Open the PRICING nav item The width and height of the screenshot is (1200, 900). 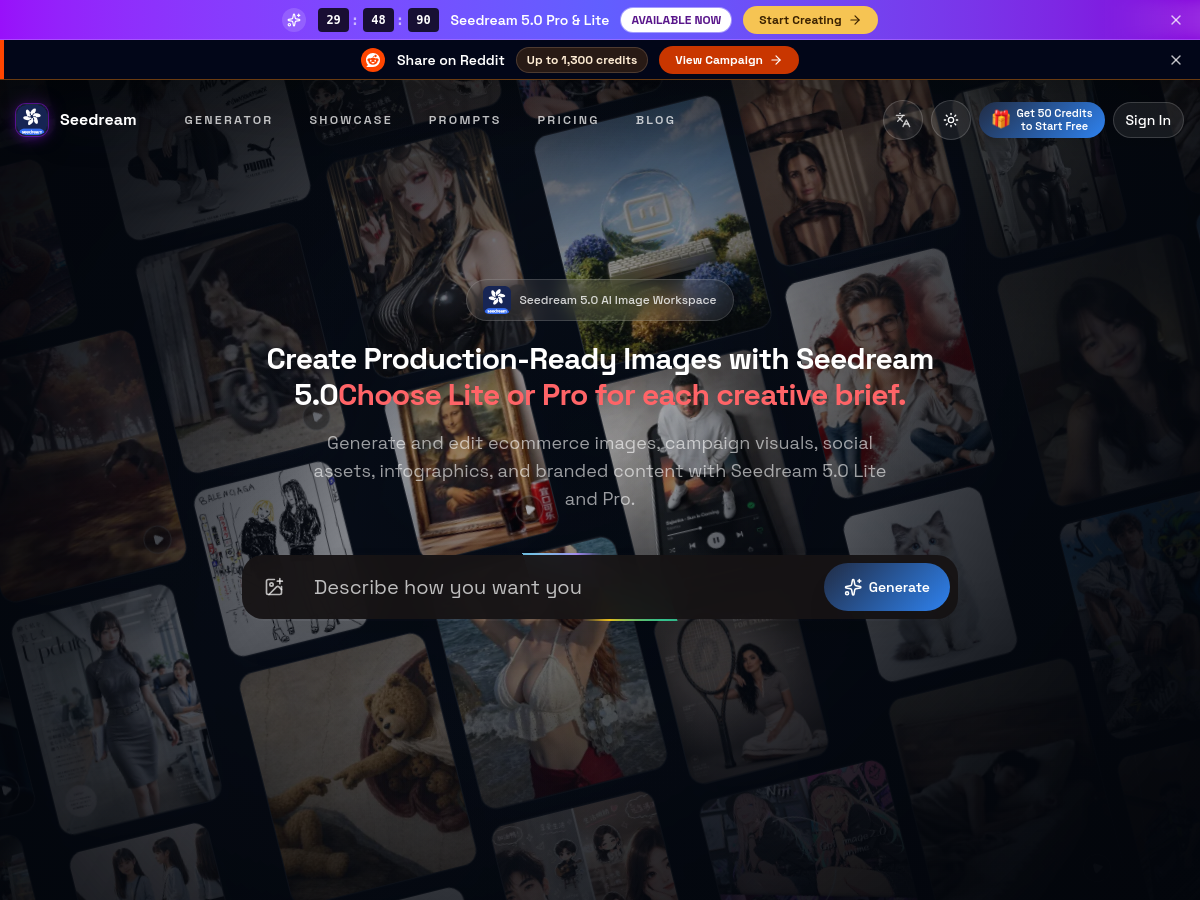568,120
